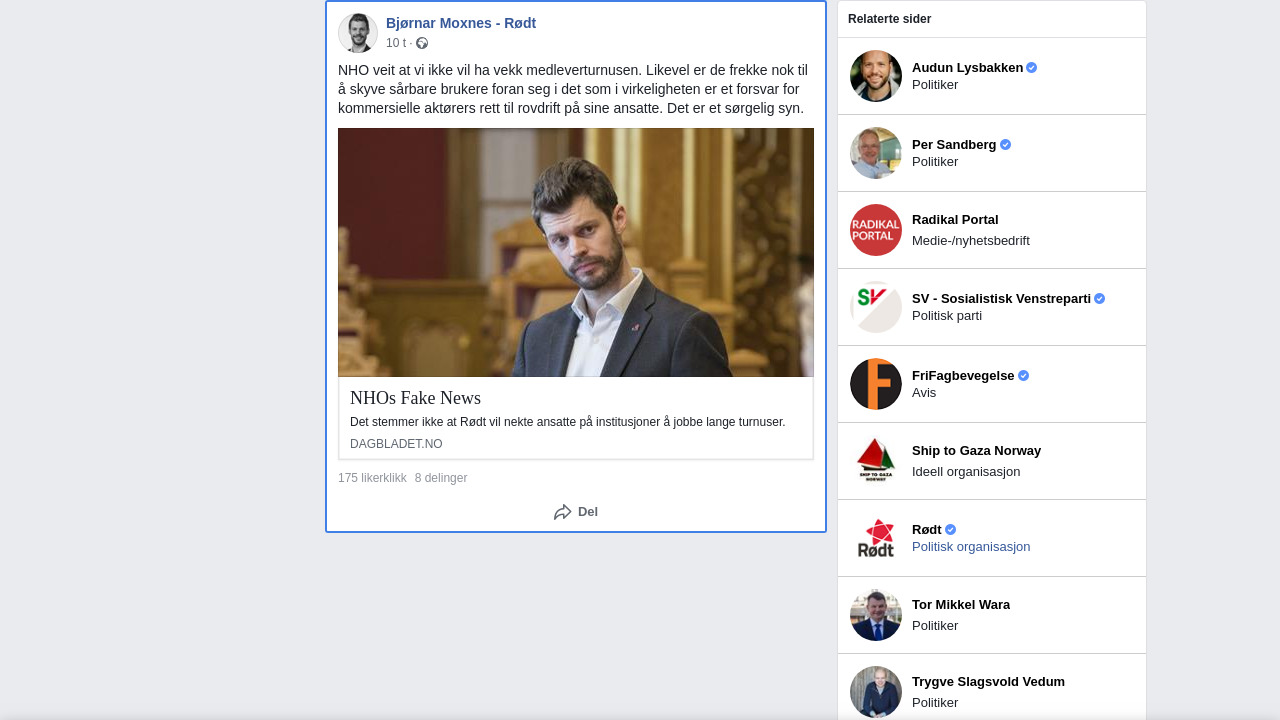
Task: Click the public globe privacy icon
Action: point(422,43)
